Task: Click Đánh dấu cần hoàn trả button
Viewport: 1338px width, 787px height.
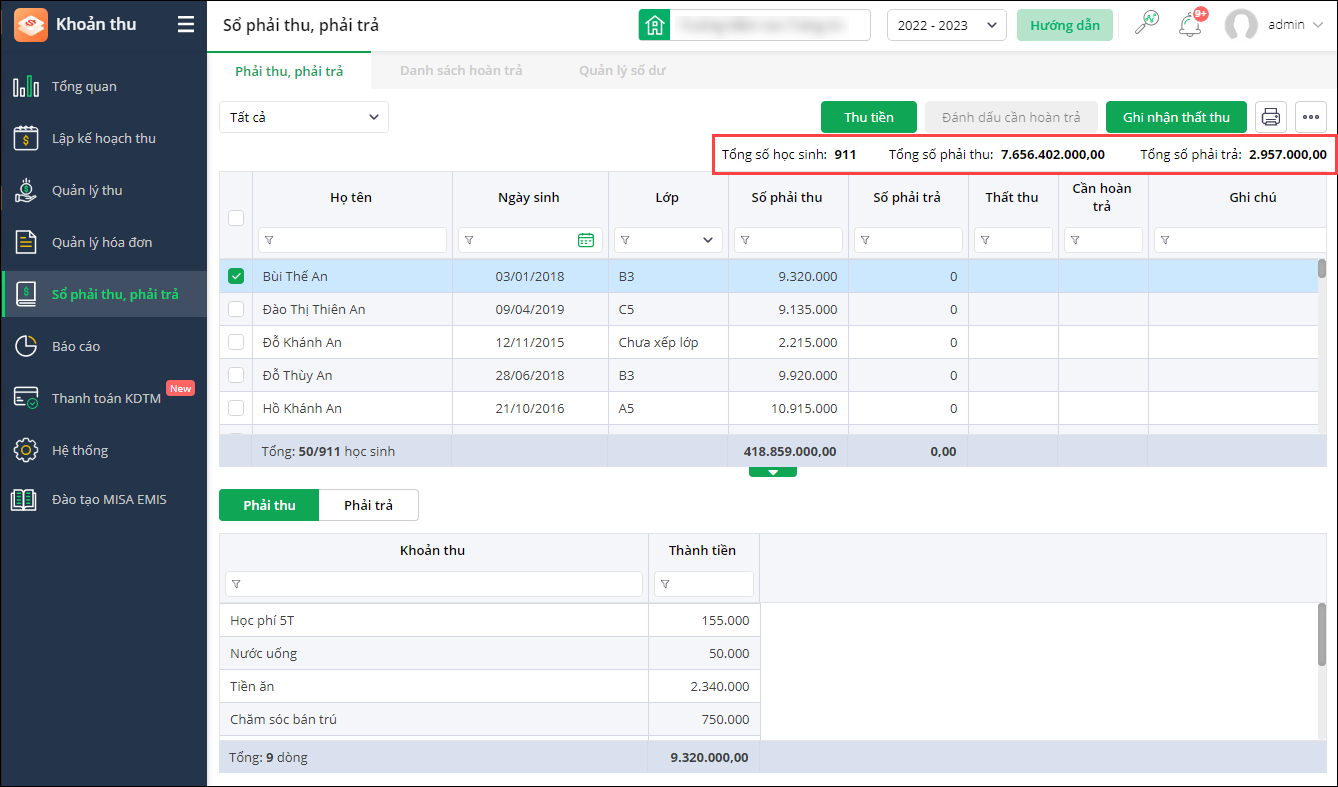Action: 1011,117
